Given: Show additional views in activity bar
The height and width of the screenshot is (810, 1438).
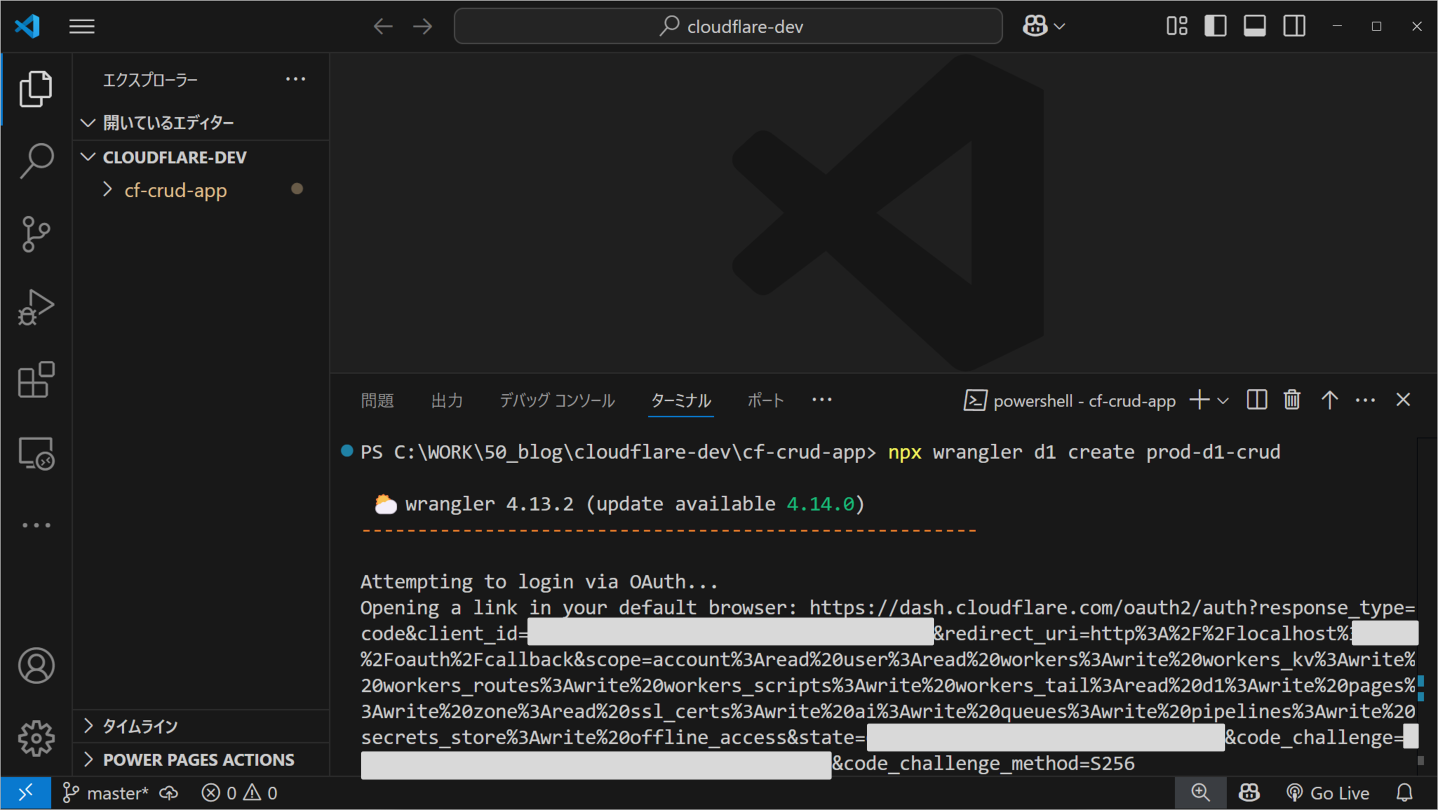Looking at the screenshot, I should click(36, 525).
